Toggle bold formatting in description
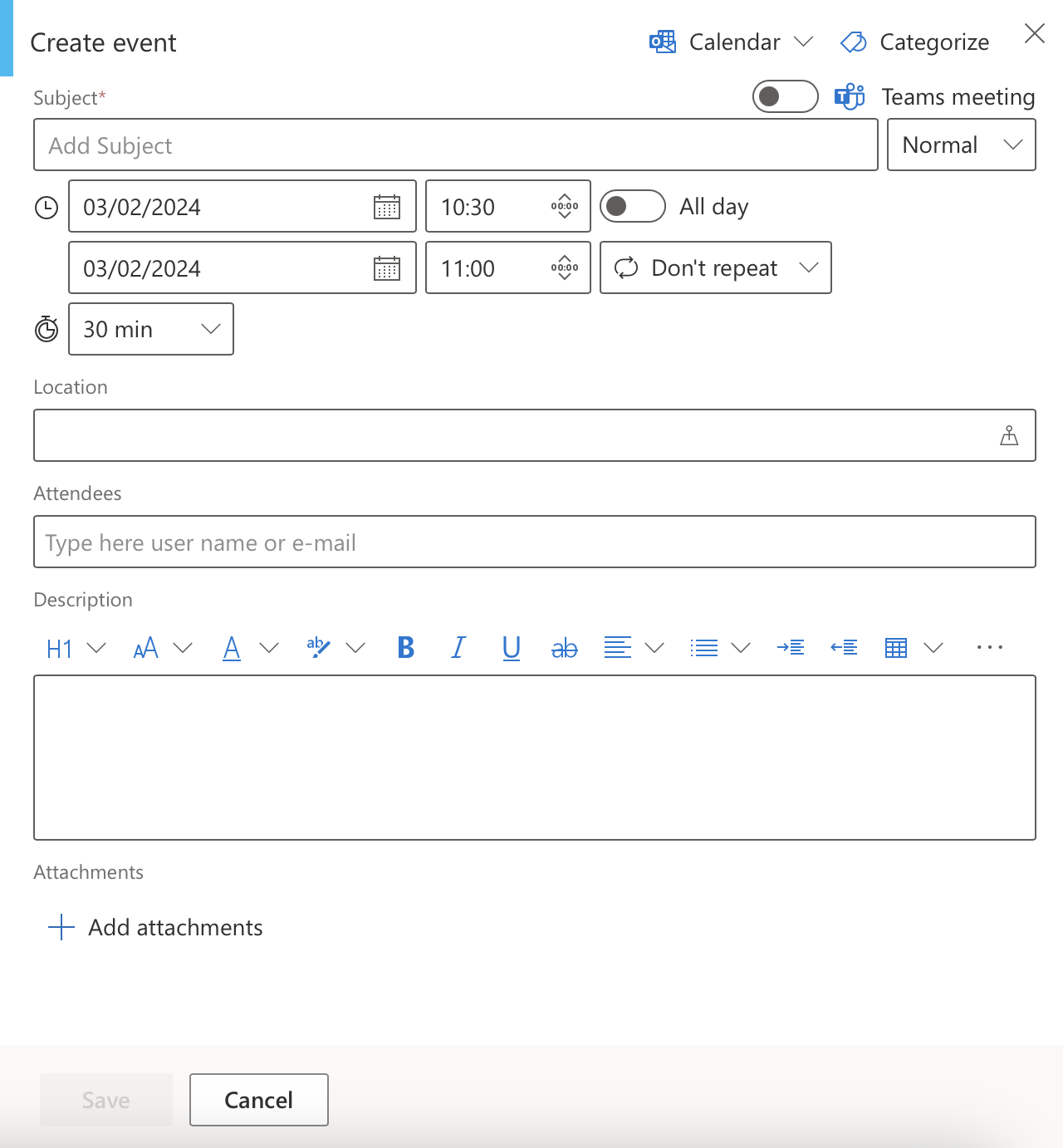1063x1148 pixels. pos(405,647)
